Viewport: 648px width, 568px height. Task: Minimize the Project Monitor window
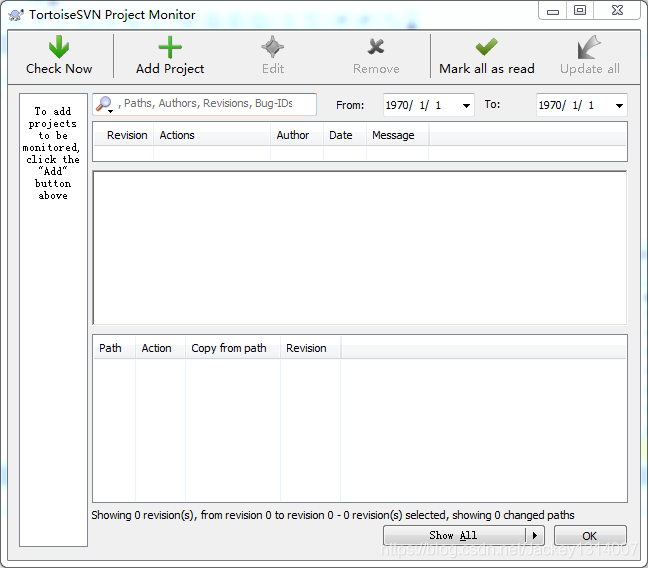click(x=553, y=10)
